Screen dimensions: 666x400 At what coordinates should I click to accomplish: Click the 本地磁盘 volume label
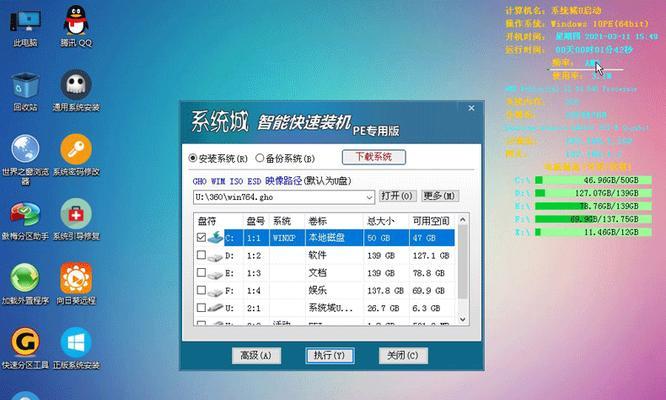[326, 238]
